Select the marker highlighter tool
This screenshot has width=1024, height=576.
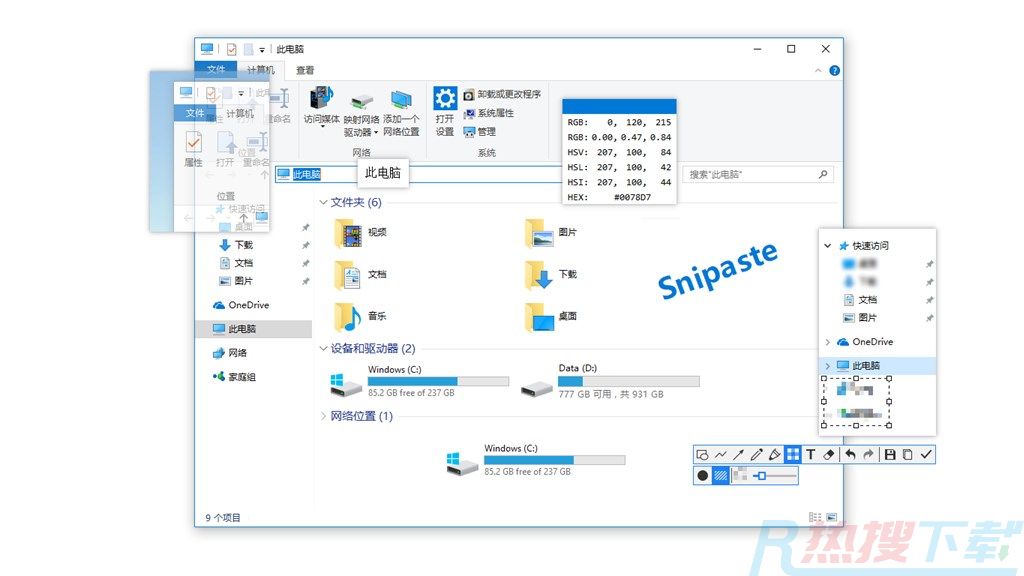click(775, 455)
